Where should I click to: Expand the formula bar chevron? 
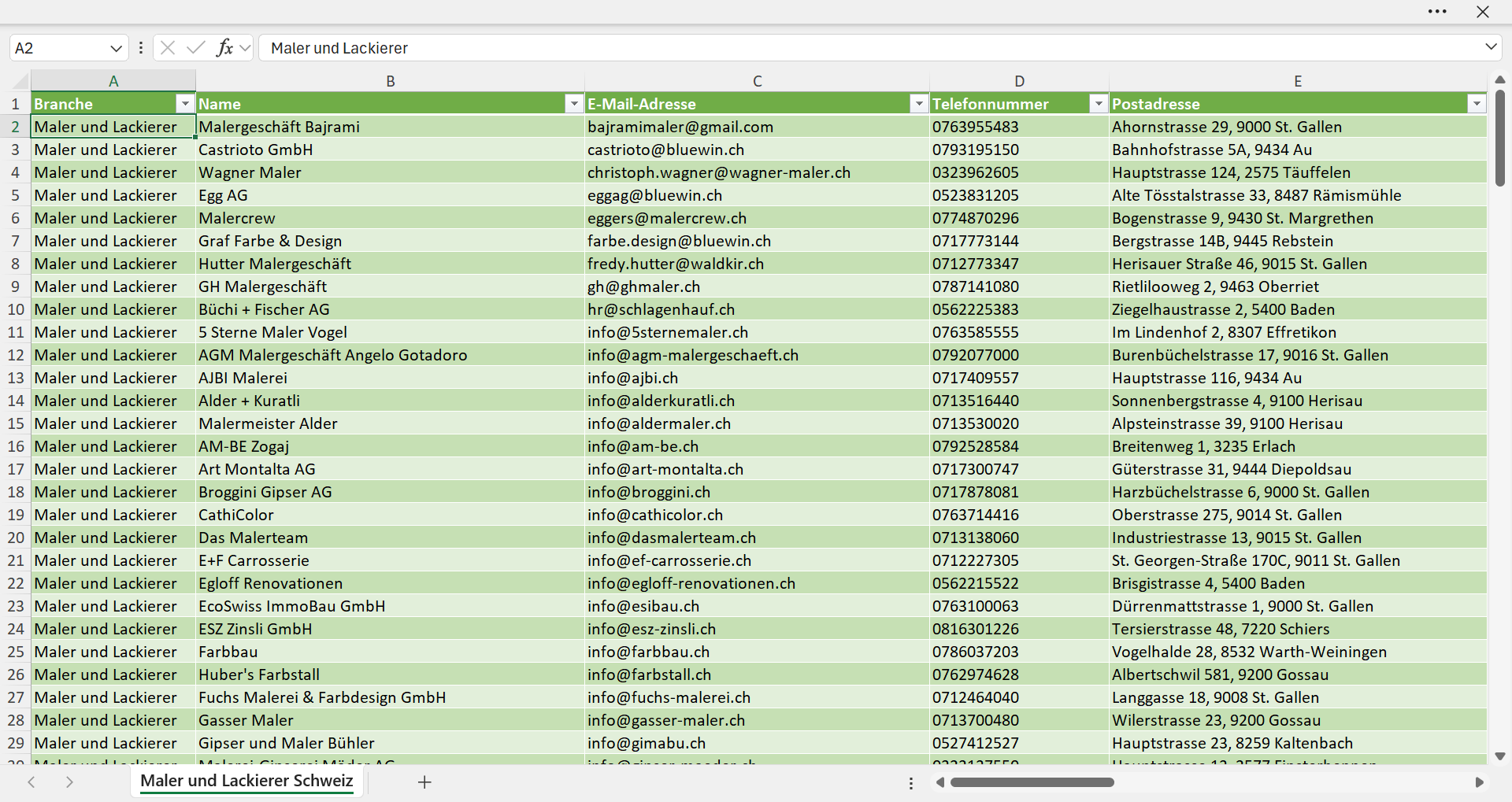pyautogui.click(x=1491, y=47)
